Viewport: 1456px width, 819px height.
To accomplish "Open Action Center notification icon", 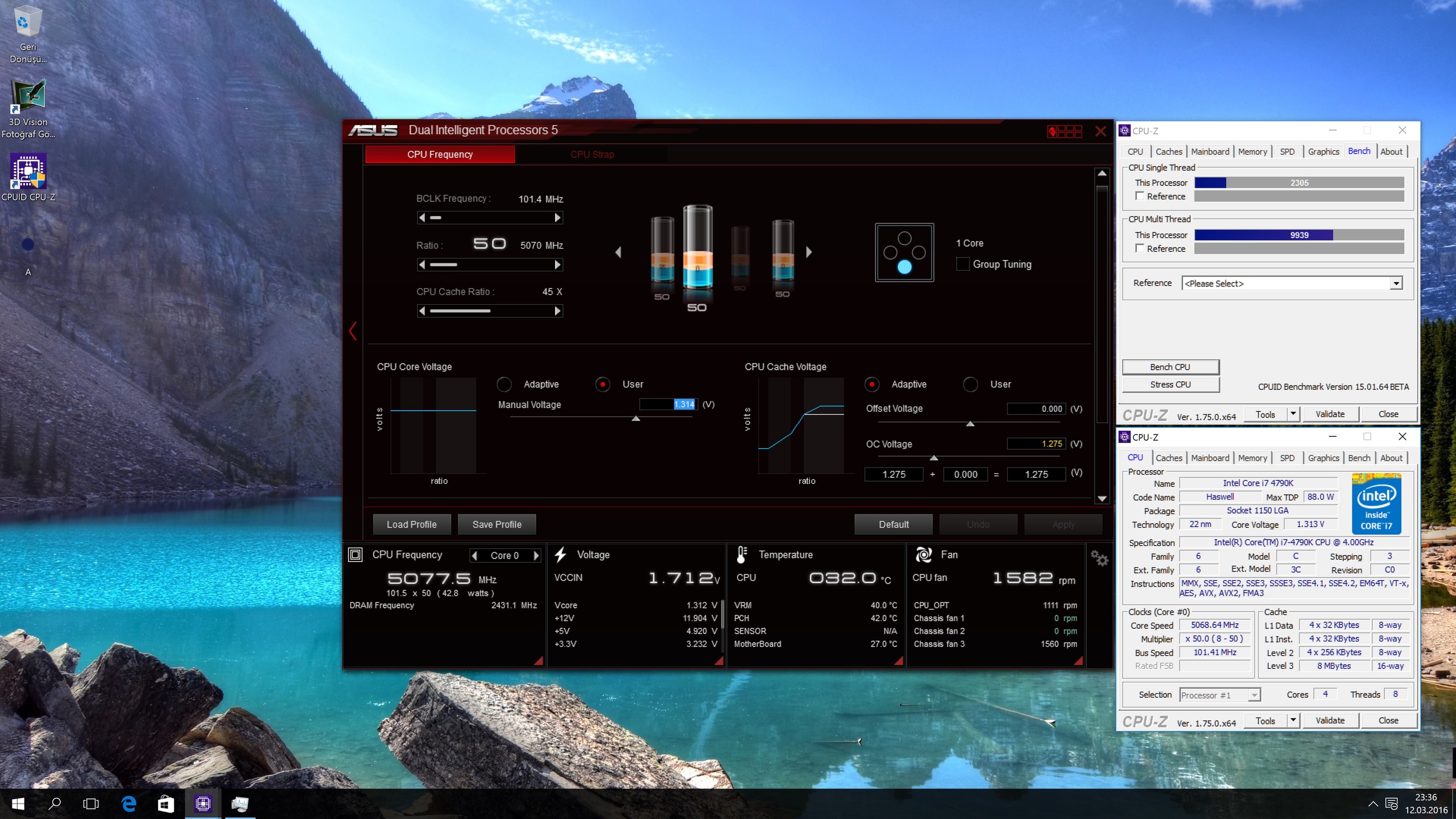I will pyautogui.click(x=1392, y=804).
